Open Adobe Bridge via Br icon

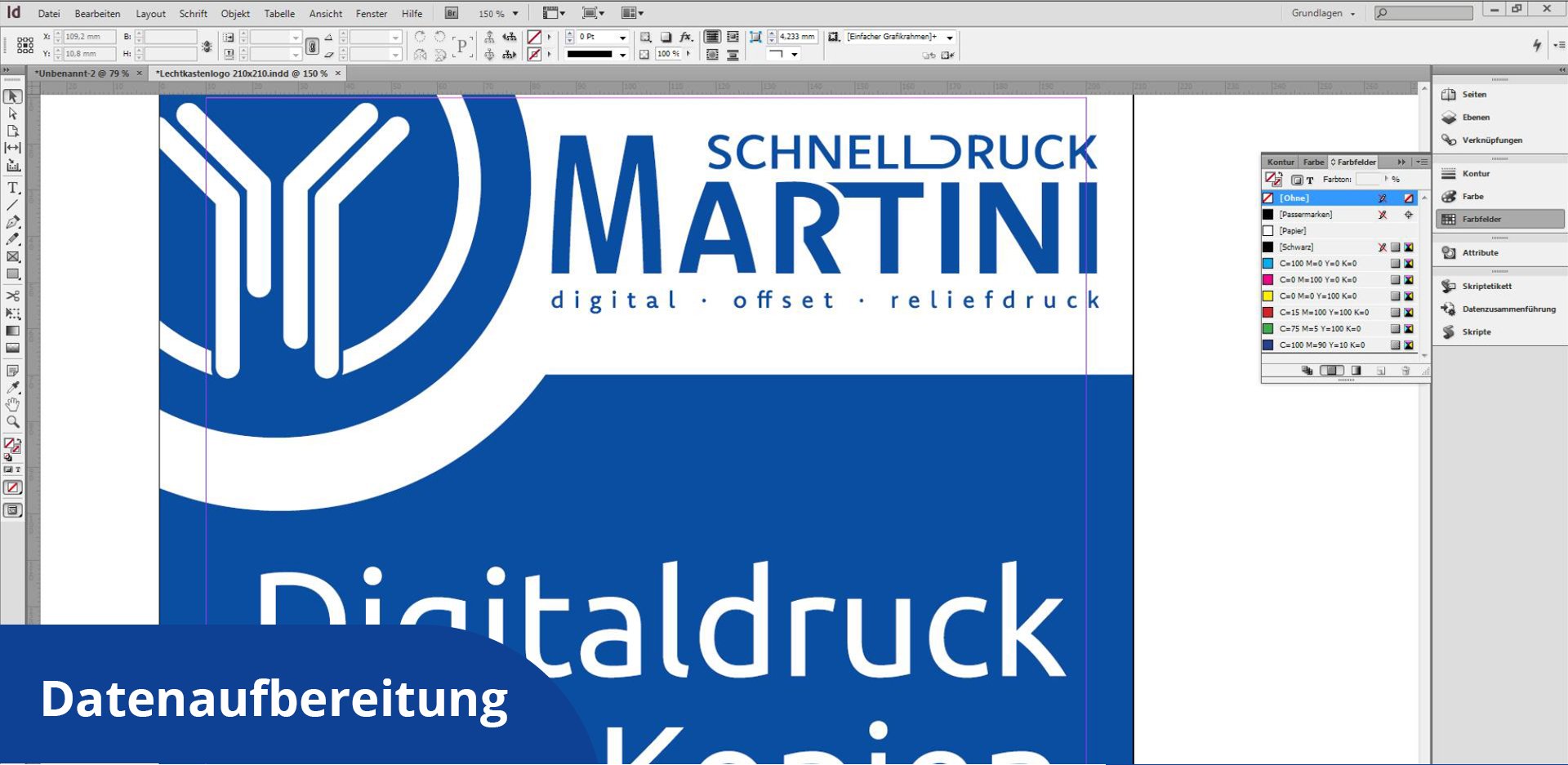[x=451, y=13]
